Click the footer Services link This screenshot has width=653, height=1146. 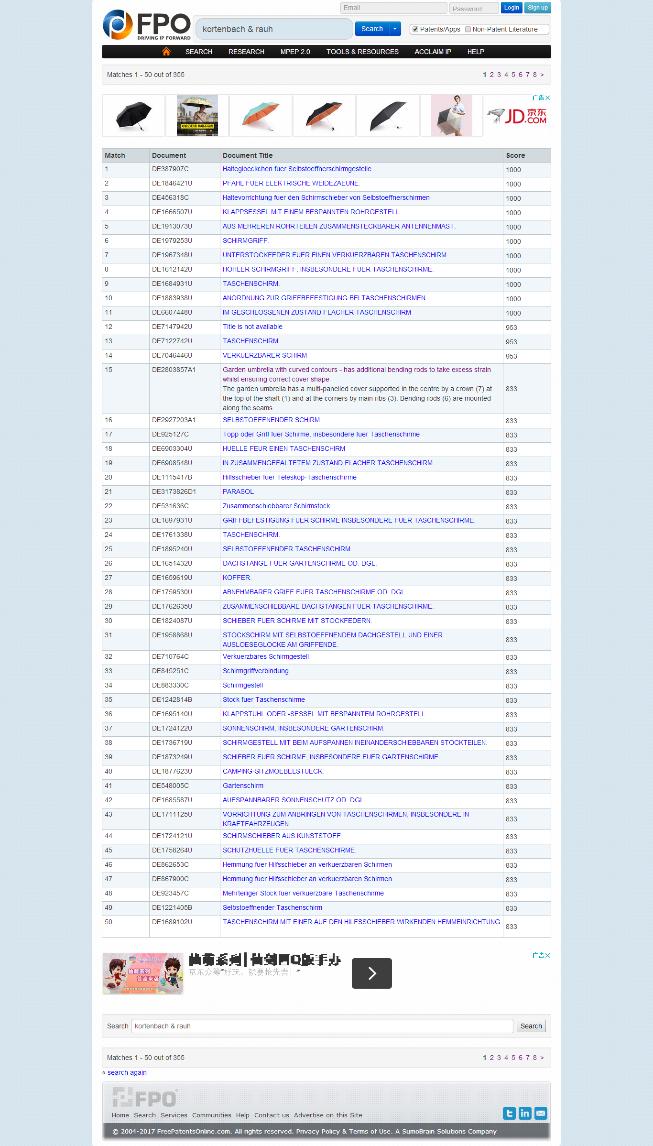pyautogui.click(x=174, y=1115)
